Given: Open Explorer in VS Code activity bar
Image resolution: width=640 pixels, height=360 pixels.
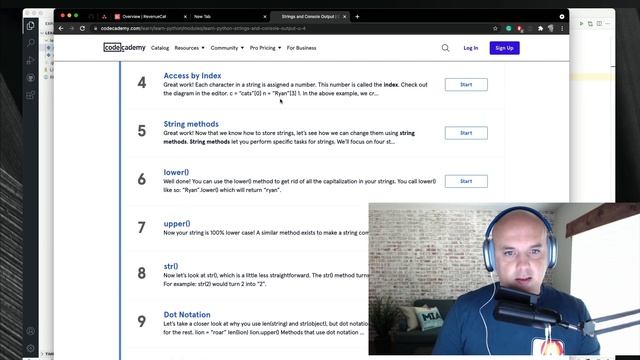Looking at the screenshot, I should click(x=31, y=26).
